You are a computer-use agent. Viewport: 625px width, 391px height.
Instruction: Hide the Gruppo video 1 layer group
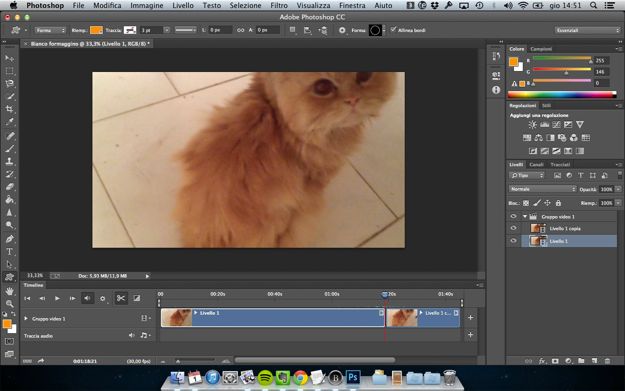point(513,216)
